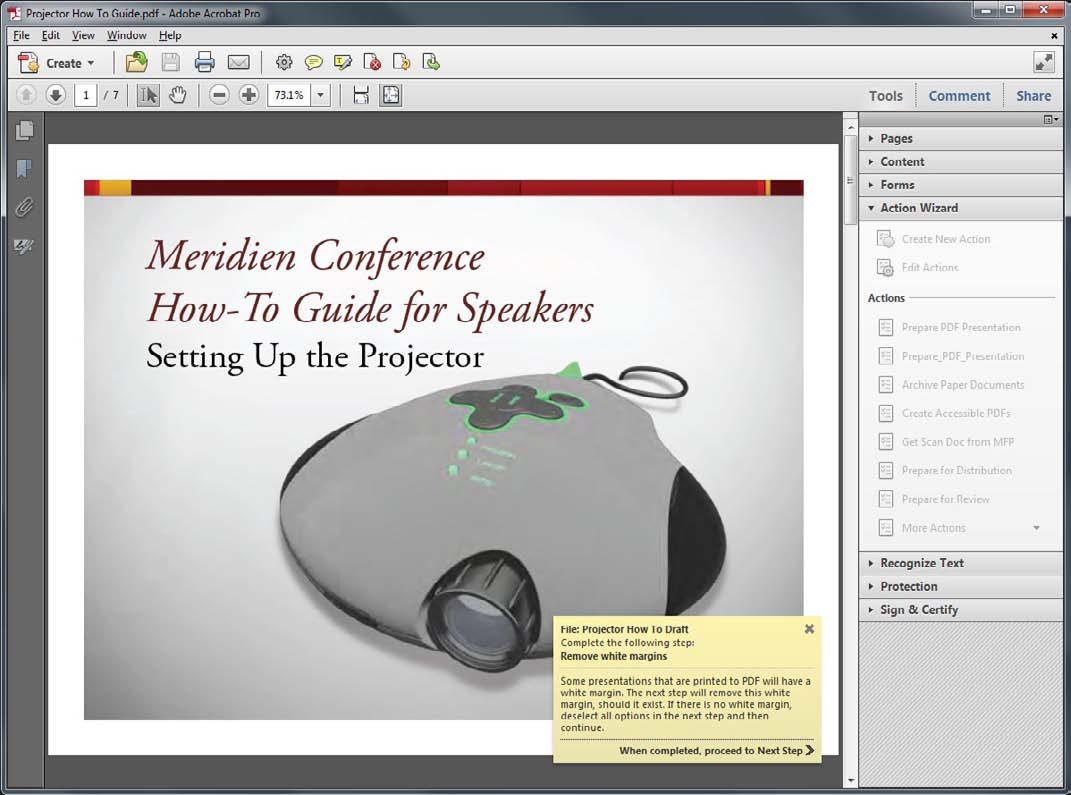Image resolution: width=1071 pixels, height=795 pixels.
Task: Expand the Content panel section
Action: [x=960, y=161]
